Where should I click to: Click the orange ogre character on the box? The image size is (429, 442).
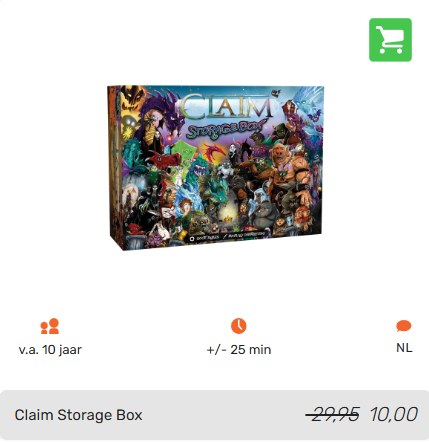pos(290,170)
